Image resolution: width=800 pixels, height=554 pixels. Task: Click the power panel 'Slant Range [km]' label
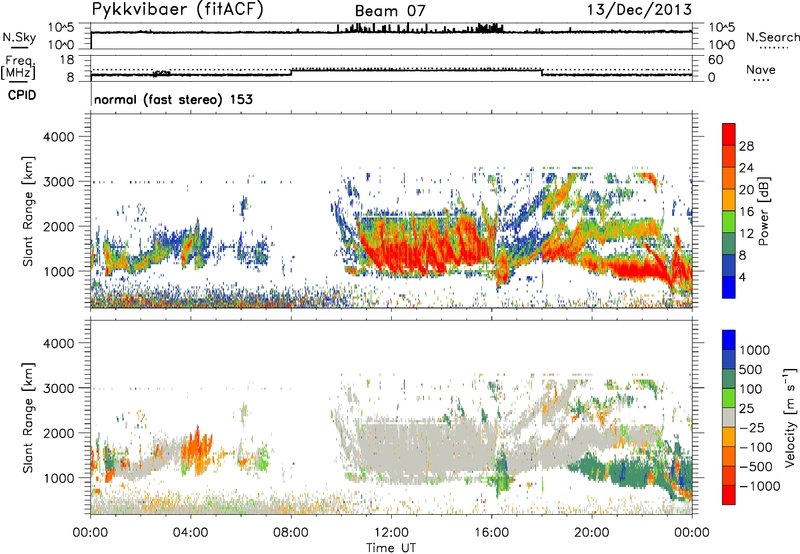click(x=28, y=211)
